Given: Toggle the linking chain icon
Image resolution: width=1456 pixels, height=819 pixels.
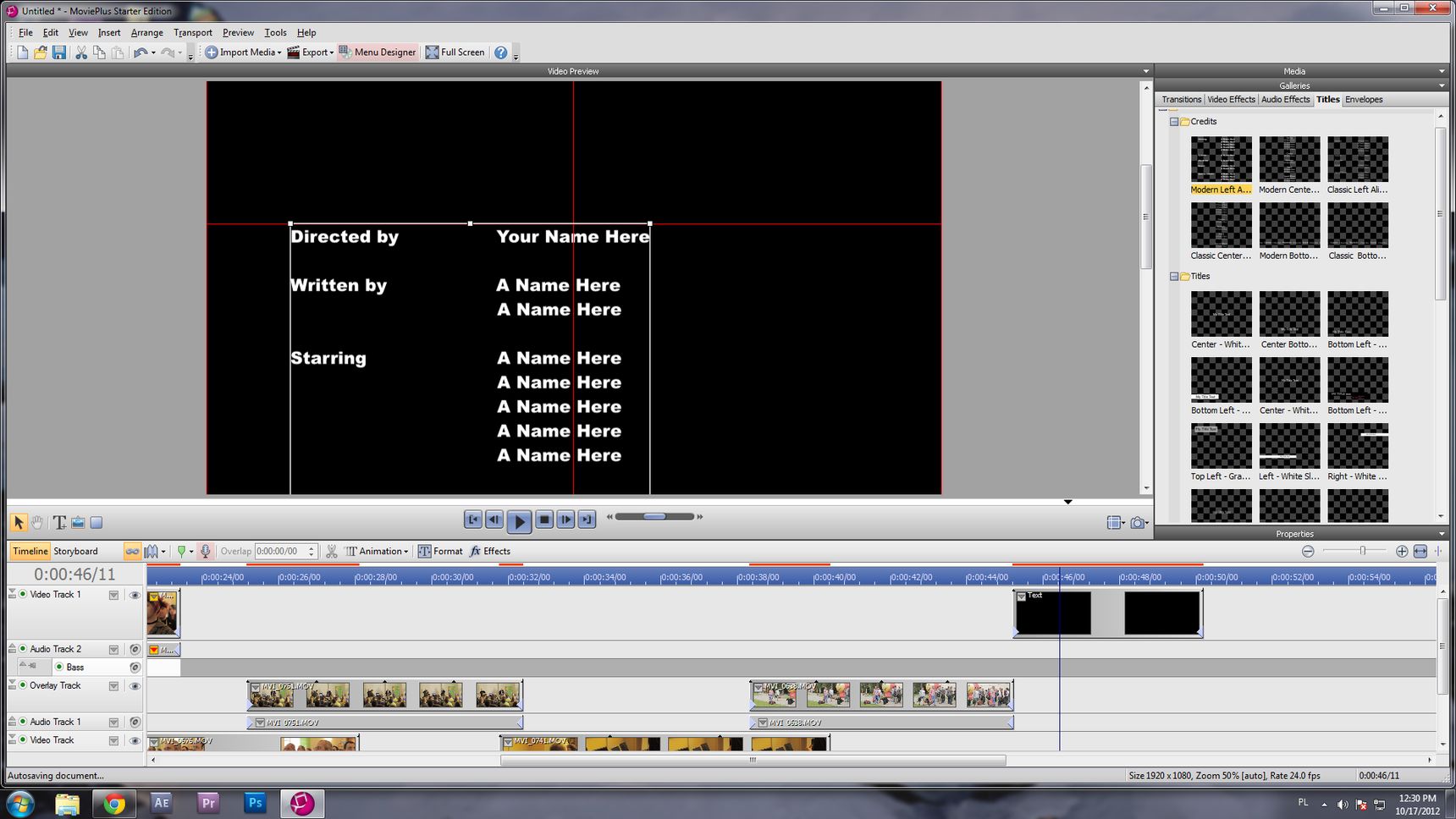Looking at the screenshot, I should pyautogui.click(x=132, y=551).
